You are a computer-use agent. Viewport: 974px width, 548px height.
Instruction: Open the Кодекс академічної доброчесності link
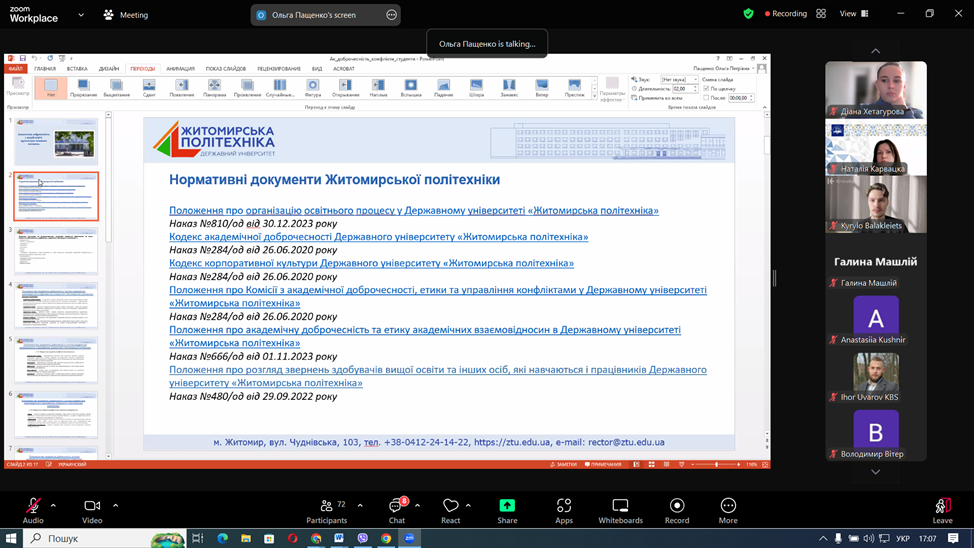(378, 237)
